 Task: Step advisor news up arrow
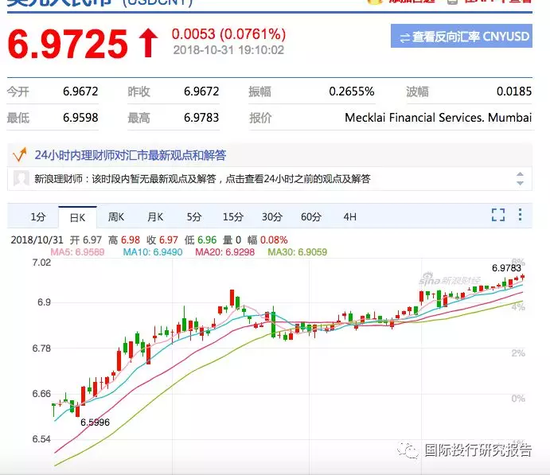(x=520, y=175)
